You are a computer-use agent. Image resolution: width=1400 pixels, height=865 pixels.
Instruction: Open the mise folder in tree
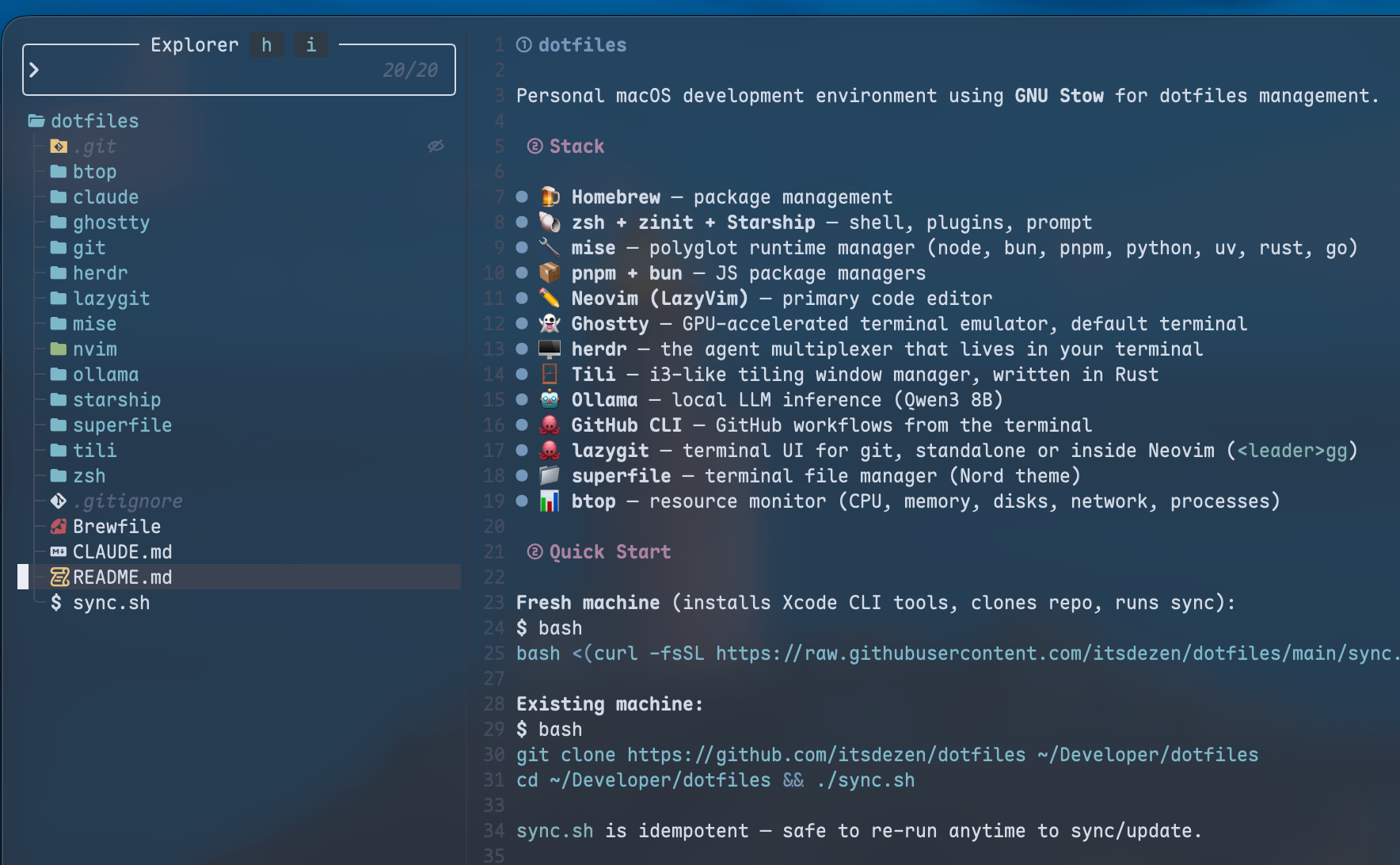point(95,324)
